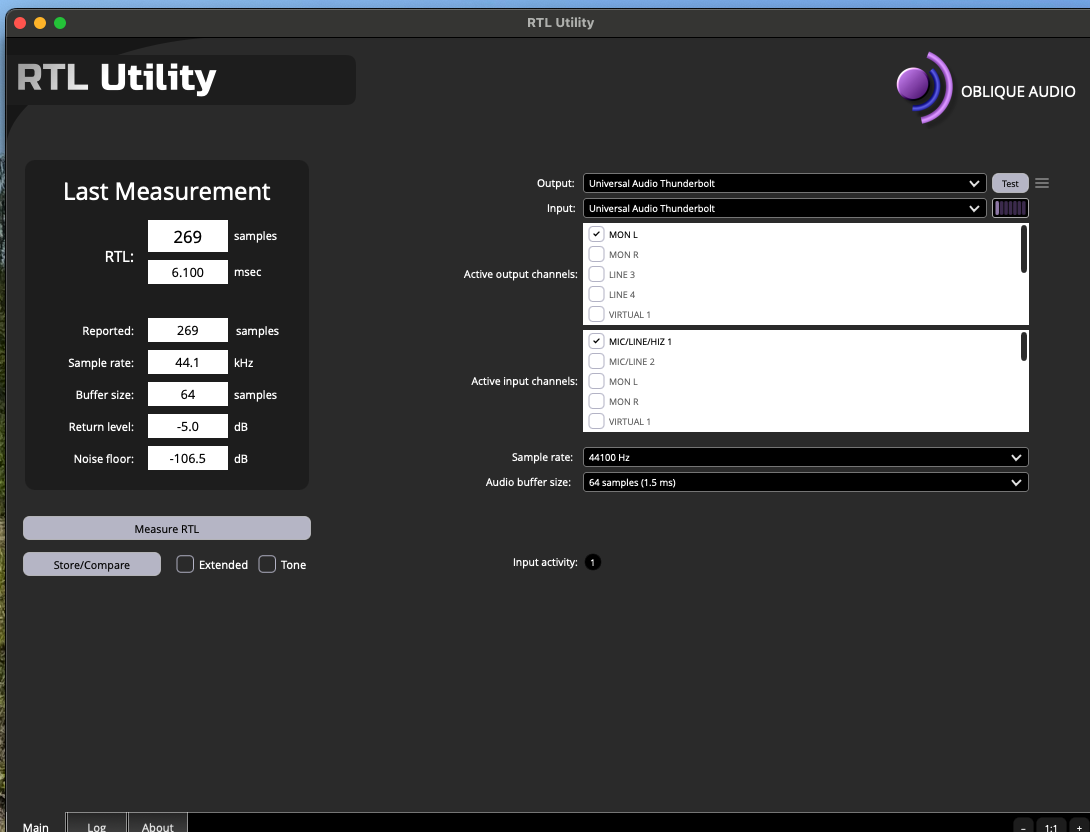The height and width of the screenshot is (832, 1090).
Task: Expand the Sample rate 44100 Hz dropdown
Action: pos(806,457)
